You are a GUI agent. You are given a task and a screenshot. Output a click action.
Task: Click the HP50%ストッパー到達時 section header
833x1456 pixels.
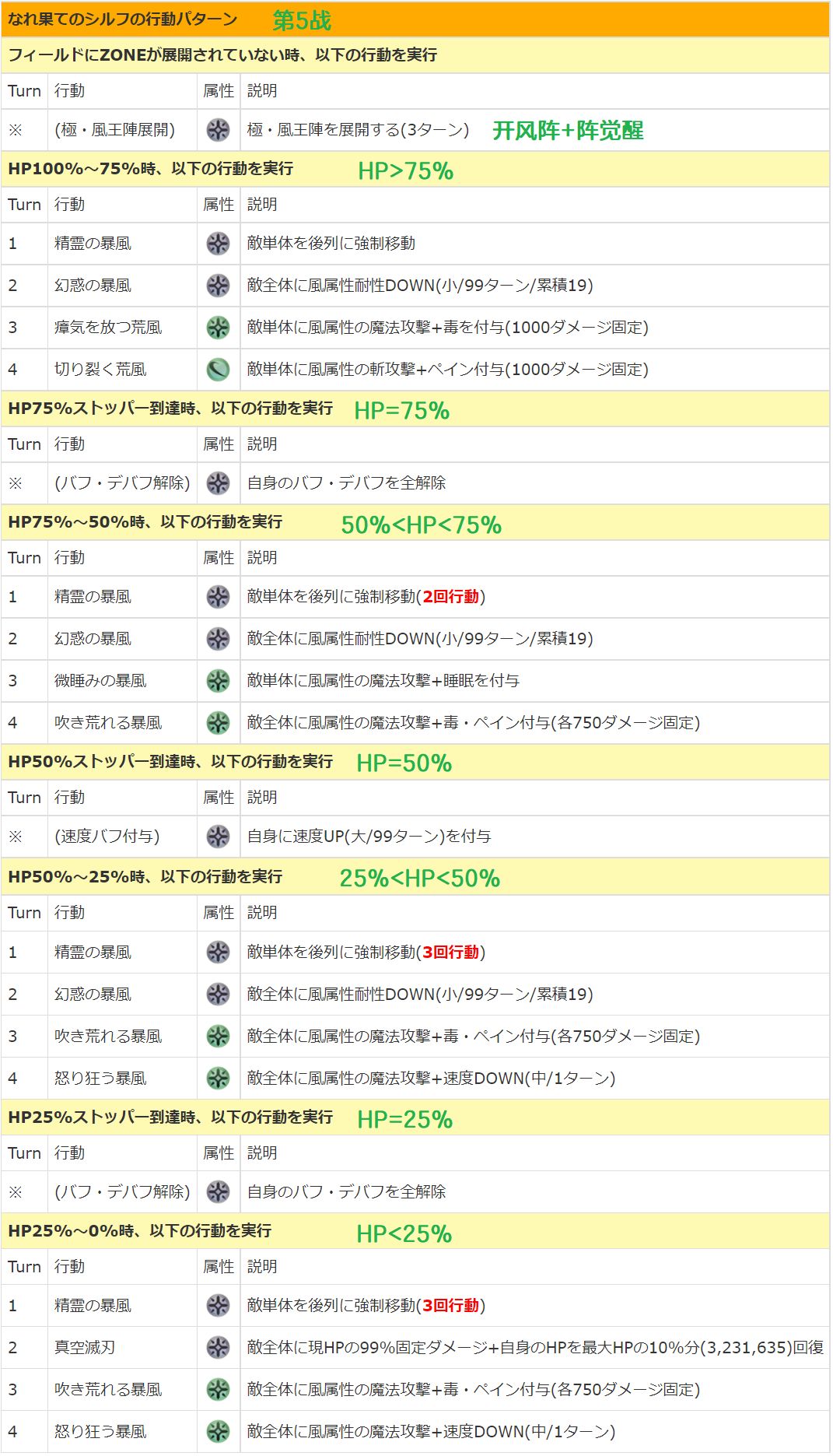point(170,762)
